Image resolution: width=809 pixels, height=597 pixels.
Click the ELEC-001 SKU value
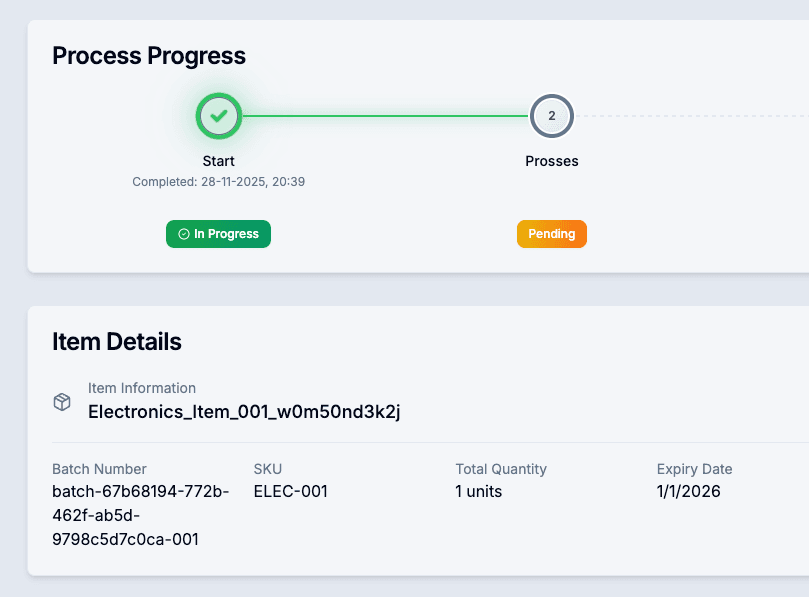click(290, 491)
